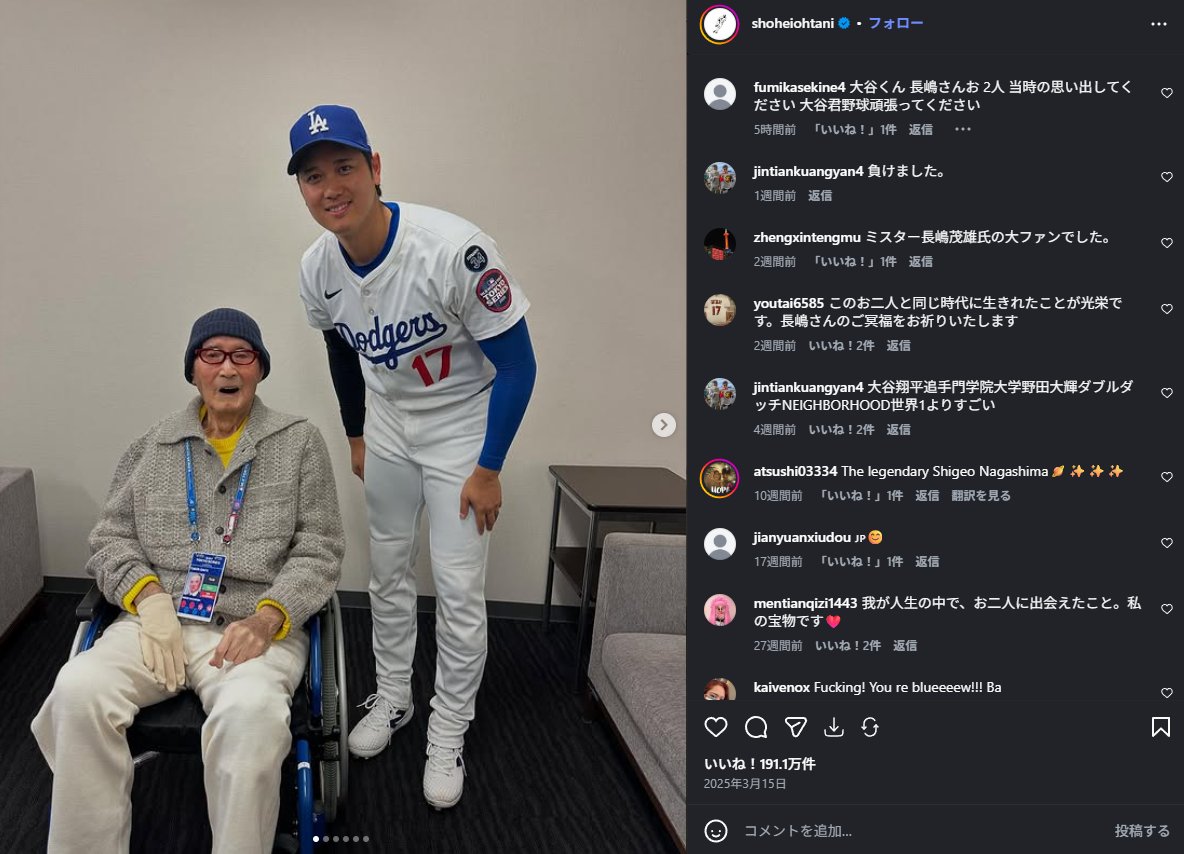Like youtai6585's comment heart
This screenshot has width=1184, height=854.
1167,309
